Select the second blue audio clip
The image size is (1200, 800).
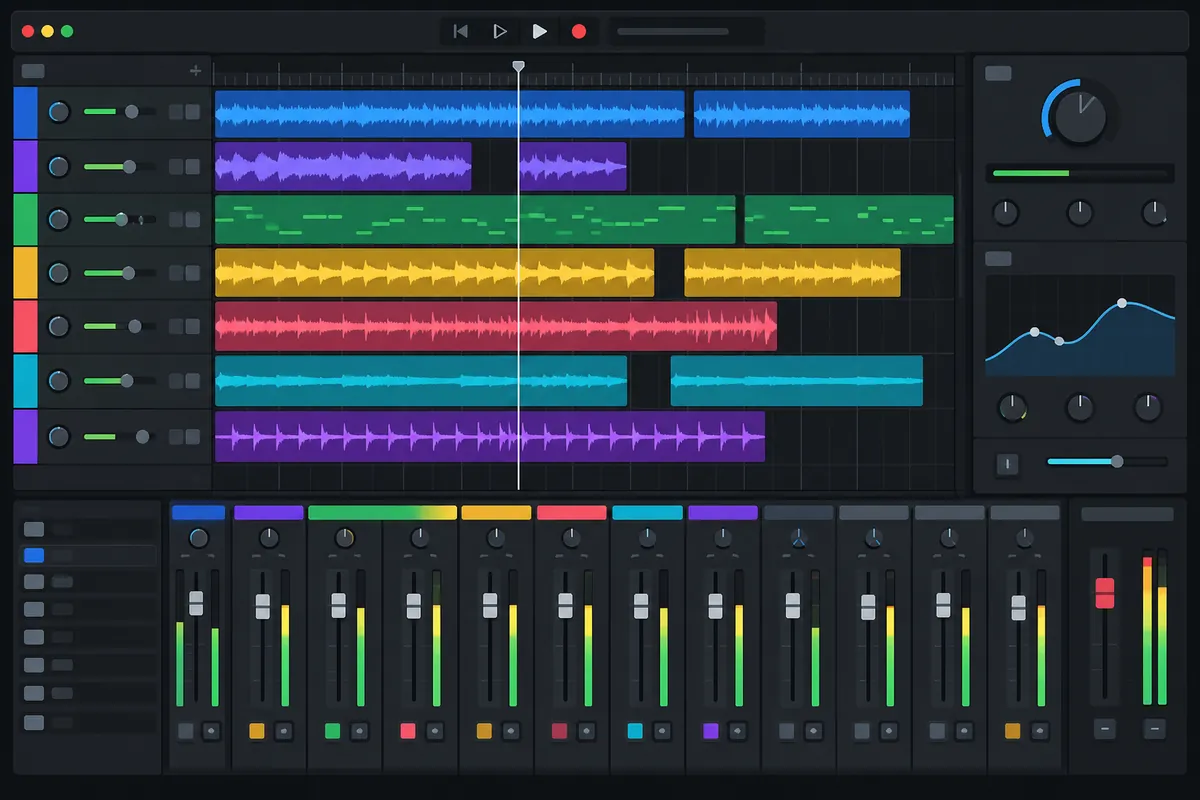[x=802, y=114]
